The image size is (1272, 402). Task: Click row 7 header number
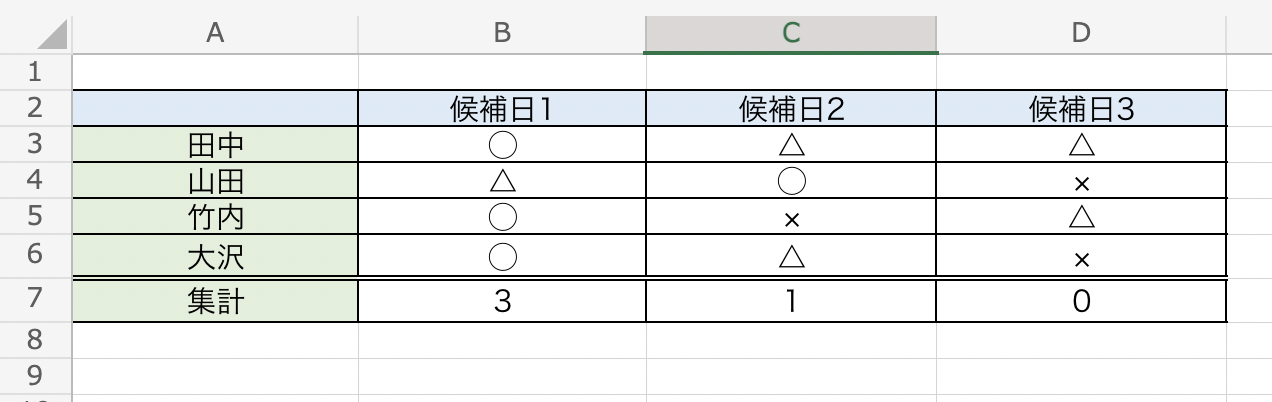[35, 301]
